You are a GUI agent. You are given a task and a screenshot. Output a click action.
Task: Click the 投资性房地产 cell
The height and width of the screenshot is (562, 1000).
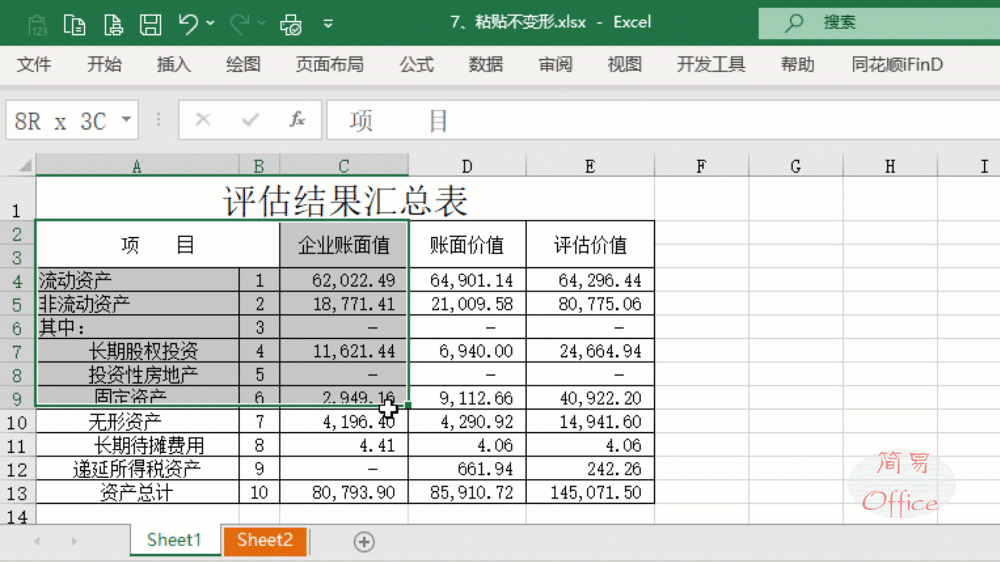137,374
